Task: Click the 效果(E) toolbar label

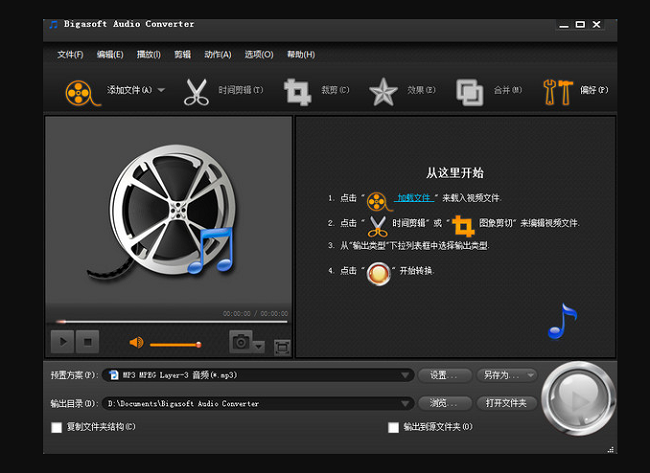Action: pyautogui.click(x=421, y=90)
